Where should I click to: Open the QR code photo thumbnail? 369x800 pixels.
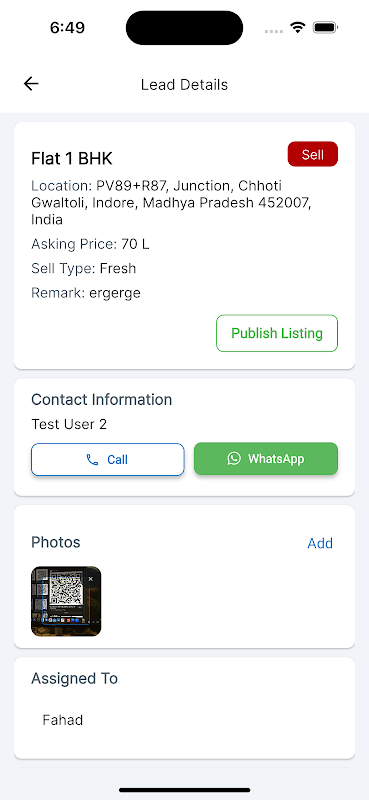tap(66, 602)
